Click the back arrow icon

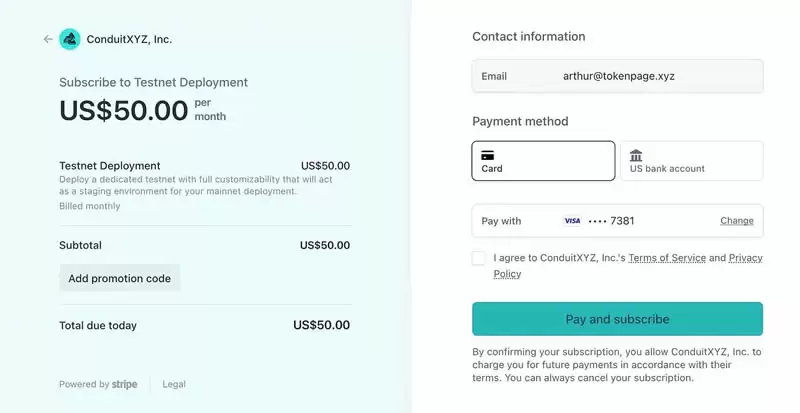[x=48, y=39]
